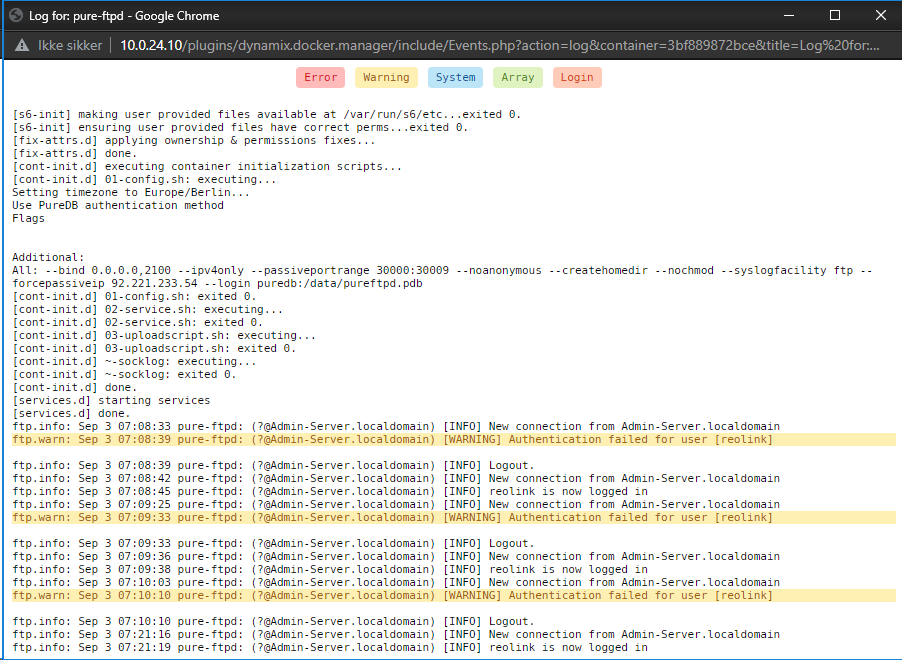Screen dimensions: 902x660
Task: Click the 07:21:16 New connection log line
Action: point(396,635)
